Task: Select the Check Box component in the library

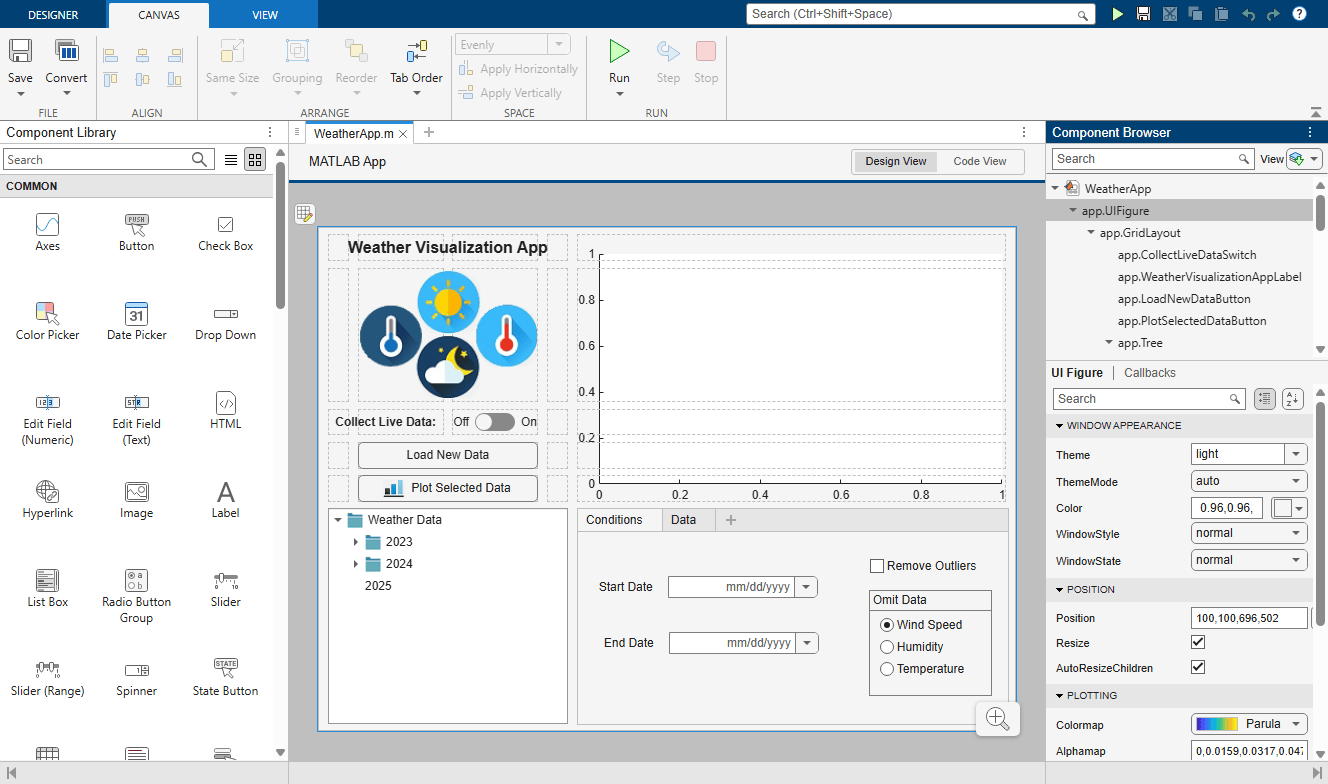Action: pyautogui.click(x=226, y=232)
